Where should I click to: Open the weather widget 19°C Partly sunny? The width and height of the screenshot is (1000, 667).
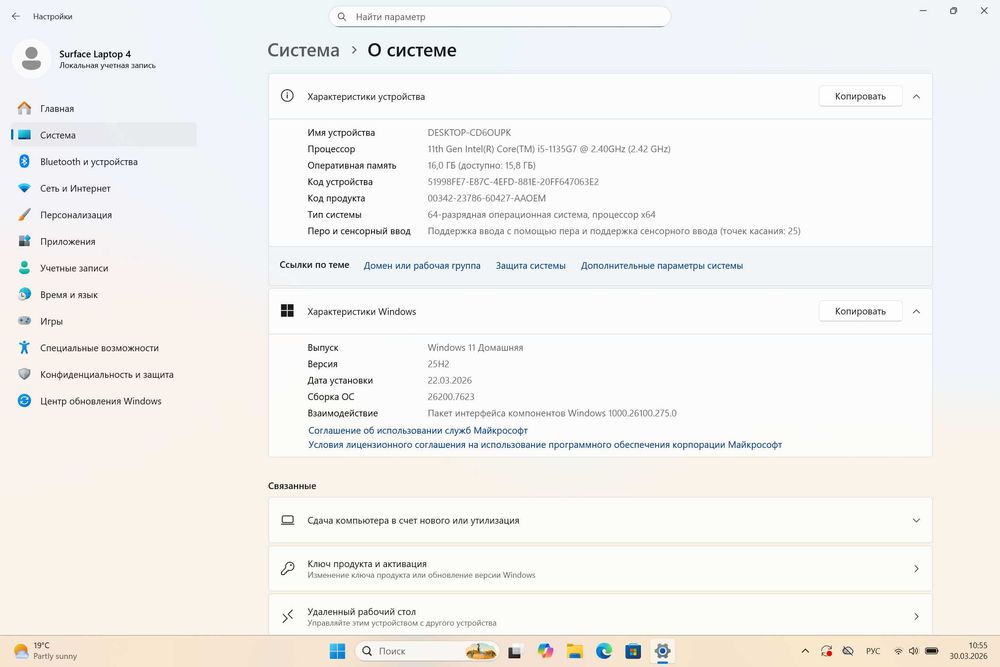46,651
